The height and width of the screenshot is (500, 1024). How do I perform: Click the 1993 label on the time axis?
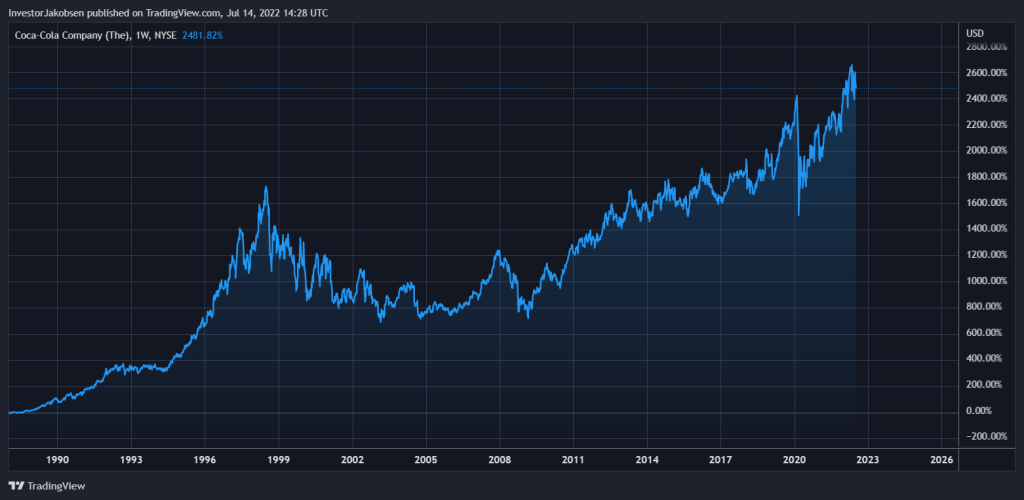click(131, 460)
